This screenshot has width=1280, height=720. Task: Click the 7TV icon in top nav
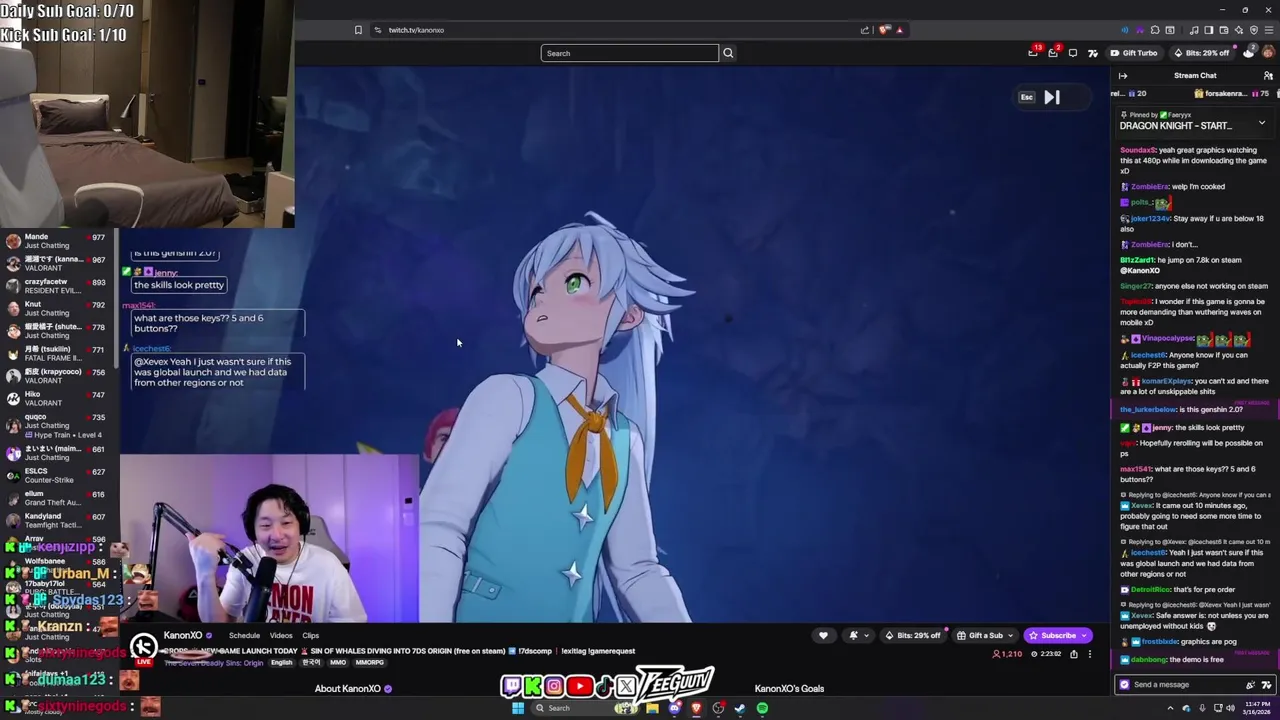tap(1093, 53)
